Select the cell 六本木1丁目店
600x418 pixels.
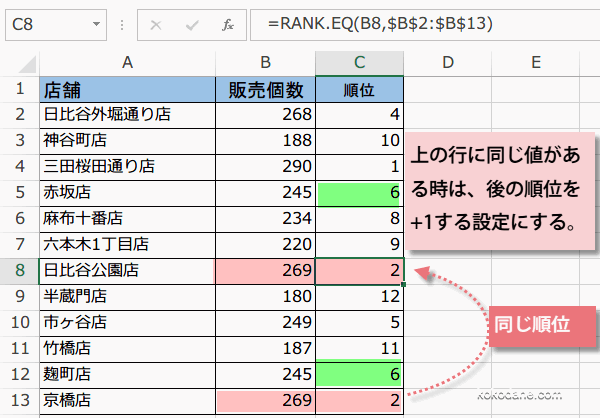[127, 245]
